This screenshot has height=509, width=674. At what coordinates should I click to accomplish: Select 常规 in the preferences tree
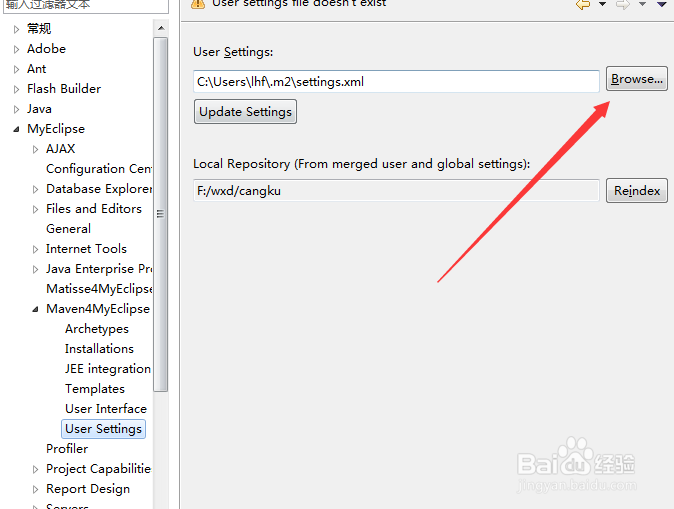coord(39,29)
